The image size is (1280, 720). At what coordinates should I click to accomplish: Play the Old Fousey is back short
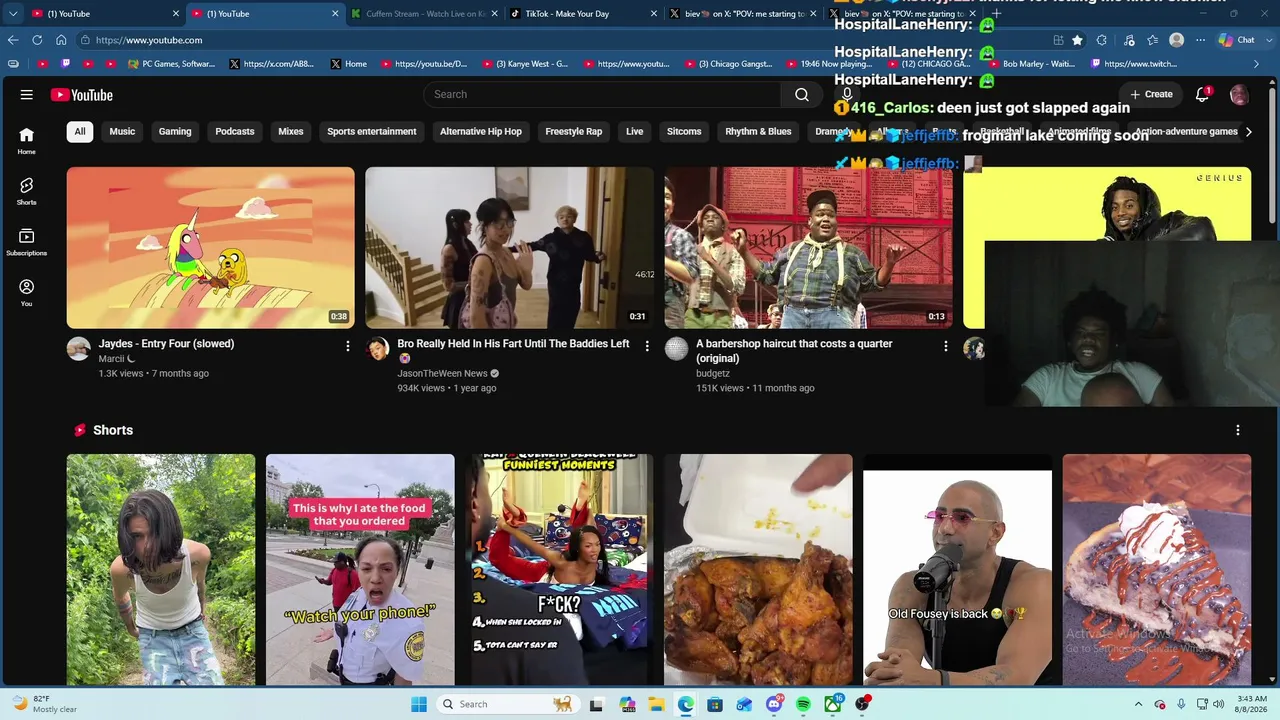[x=957, y=570]
